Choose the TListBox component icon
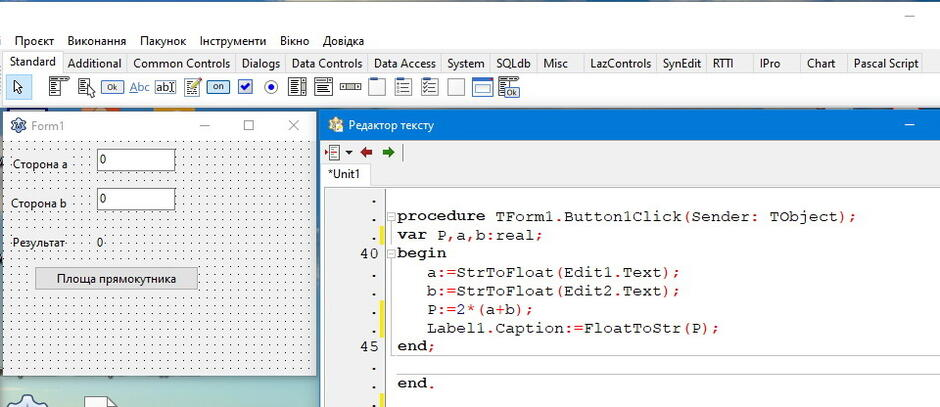 coord(297,87)
